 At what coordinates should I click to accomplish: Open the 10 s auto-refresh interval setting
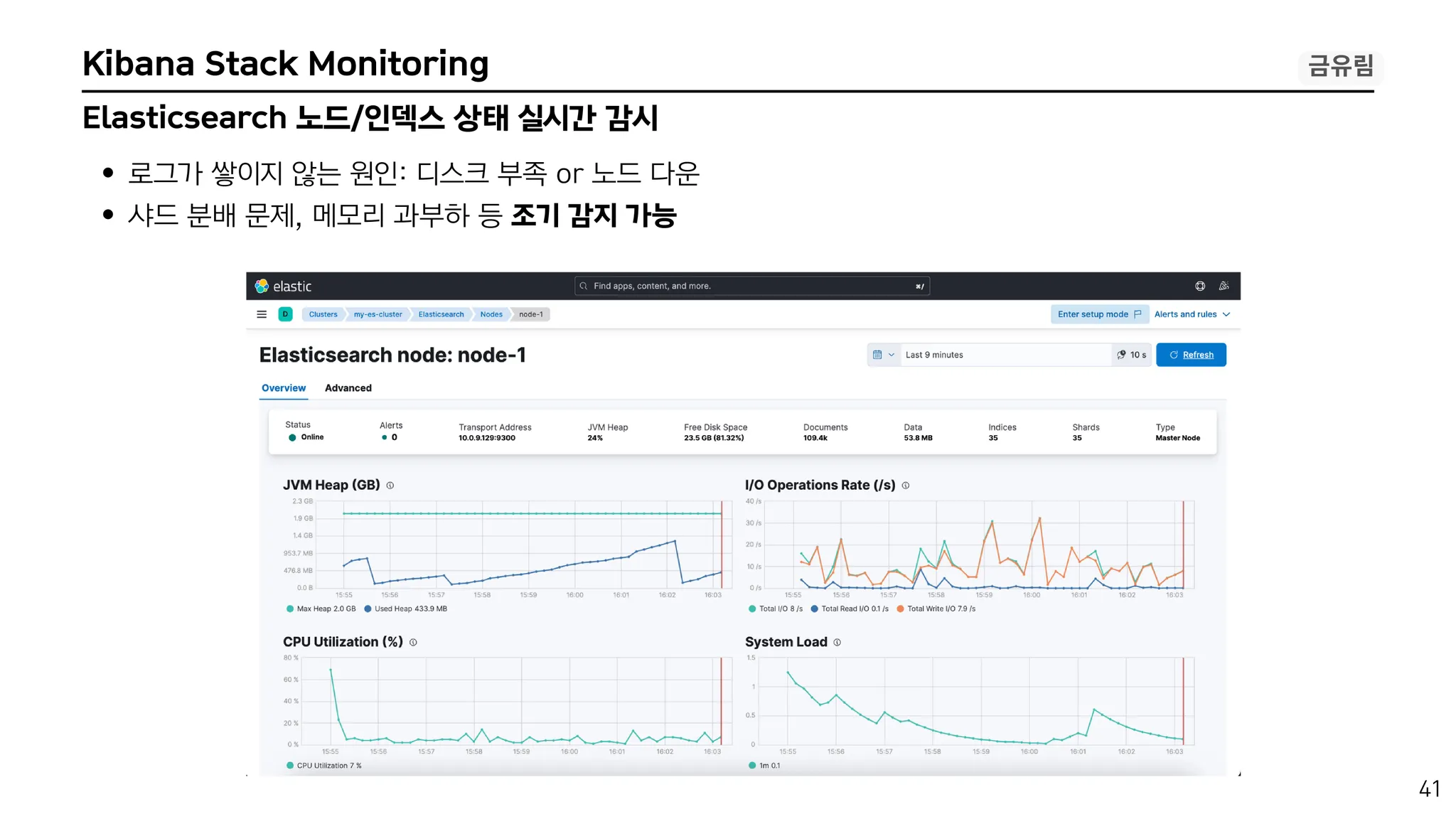coord(1132,355)
